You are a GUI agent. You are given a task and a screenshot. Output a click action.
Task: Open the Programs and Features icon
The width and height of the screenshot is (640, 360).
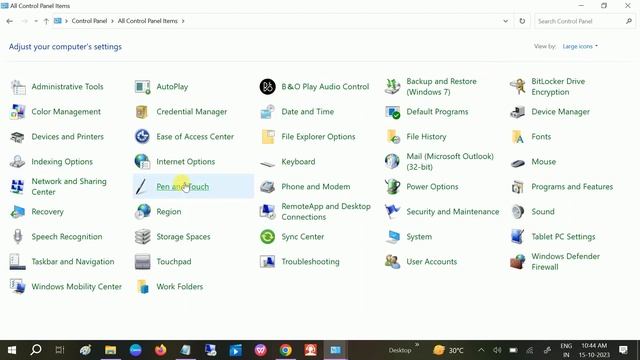(518, 187)
